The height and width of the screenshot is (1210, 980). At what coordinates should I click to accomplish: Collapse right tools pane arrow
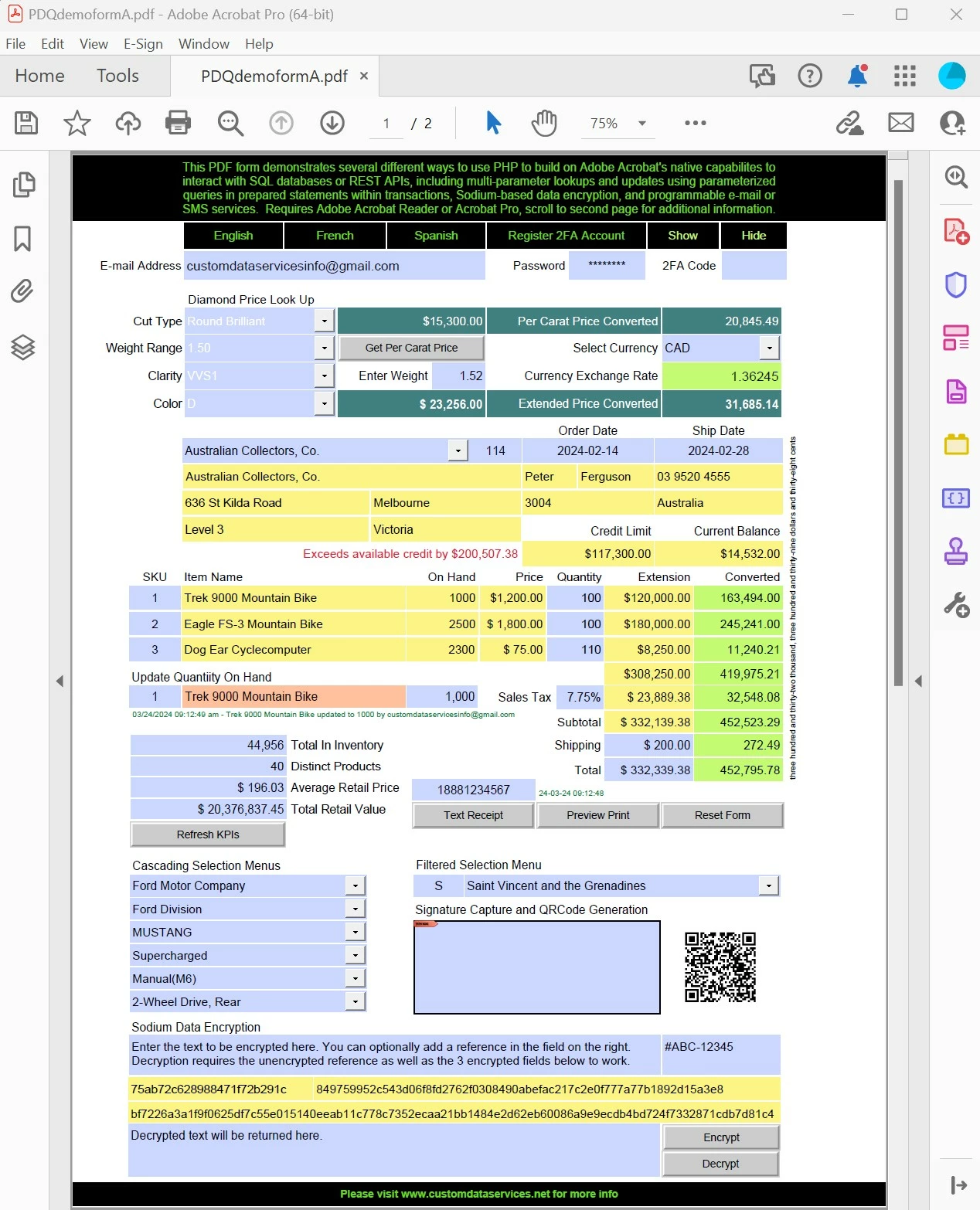(x=918, y=681)
